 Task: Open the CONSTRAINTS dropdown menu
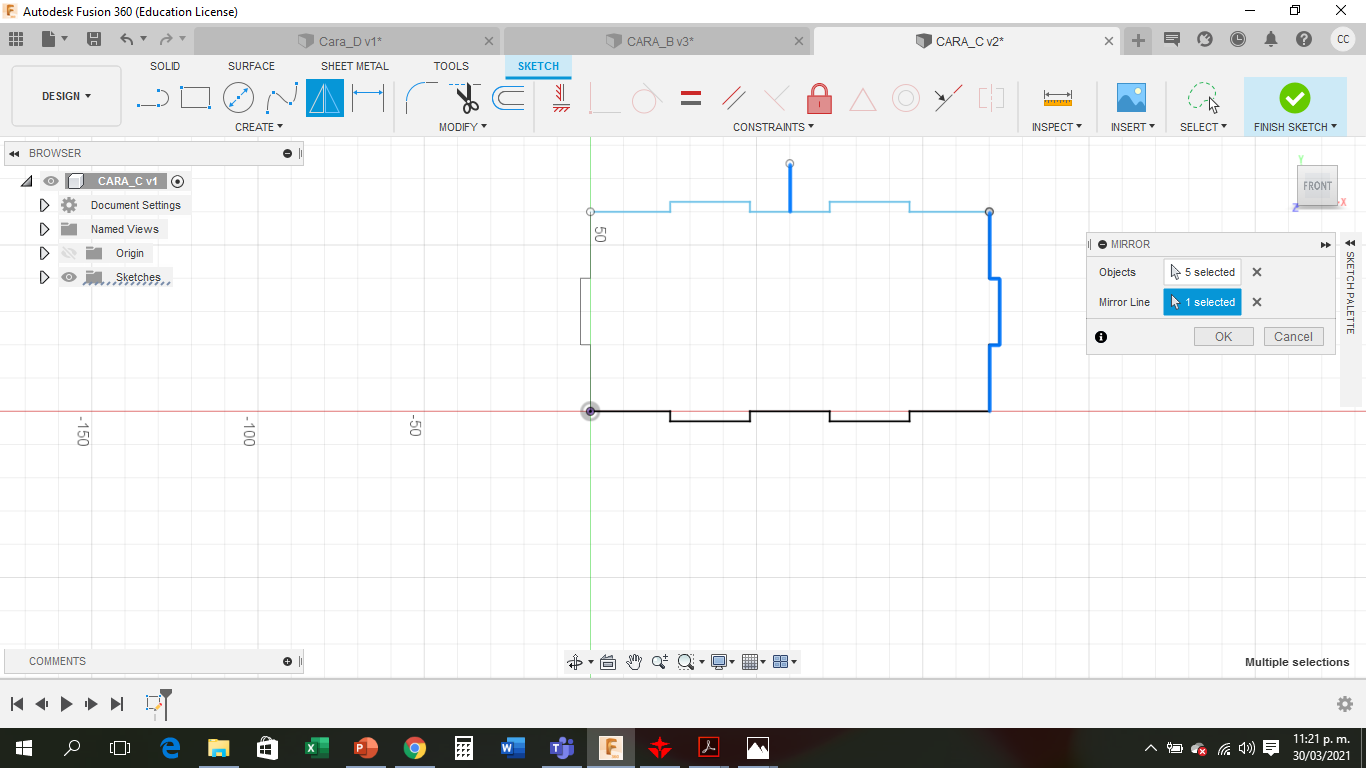tap(773, 127)
